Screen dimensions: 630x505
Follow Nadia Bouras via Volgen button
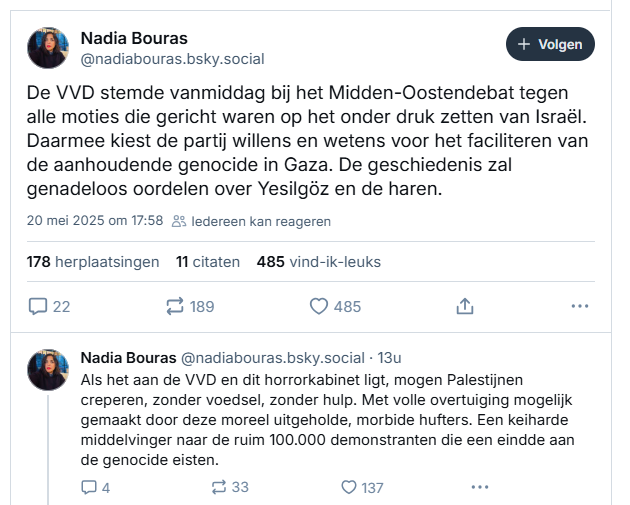point(550,44)
